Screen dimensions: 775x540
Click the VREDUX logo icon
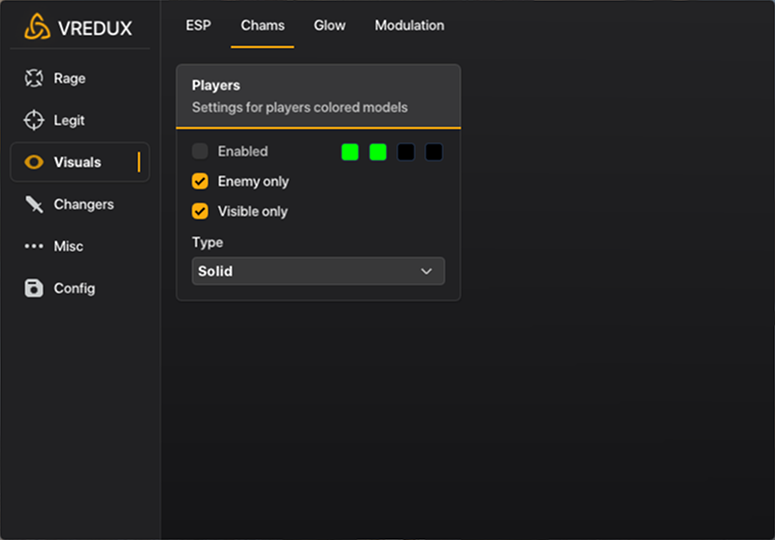click(x=37, y=27)
